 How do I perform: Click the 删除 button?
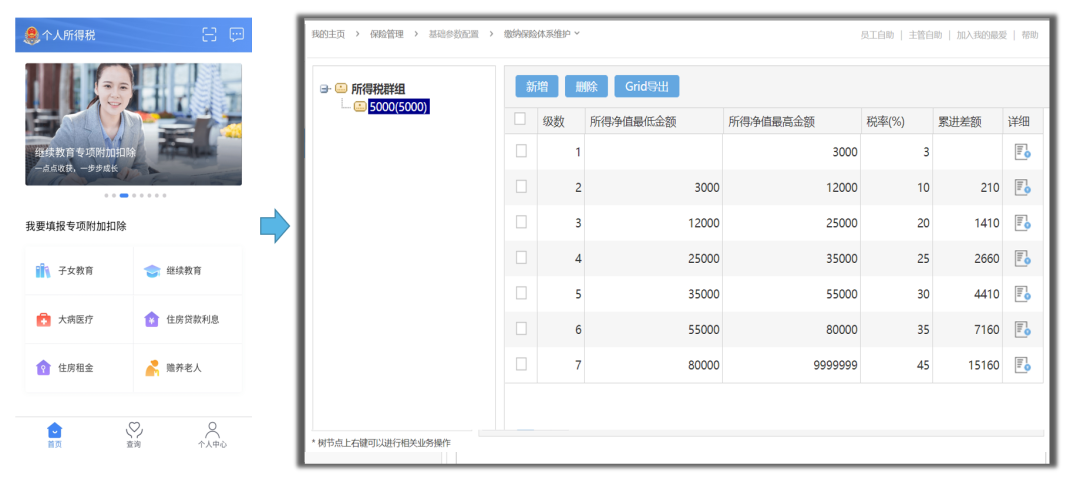click(x=586, y=86)
